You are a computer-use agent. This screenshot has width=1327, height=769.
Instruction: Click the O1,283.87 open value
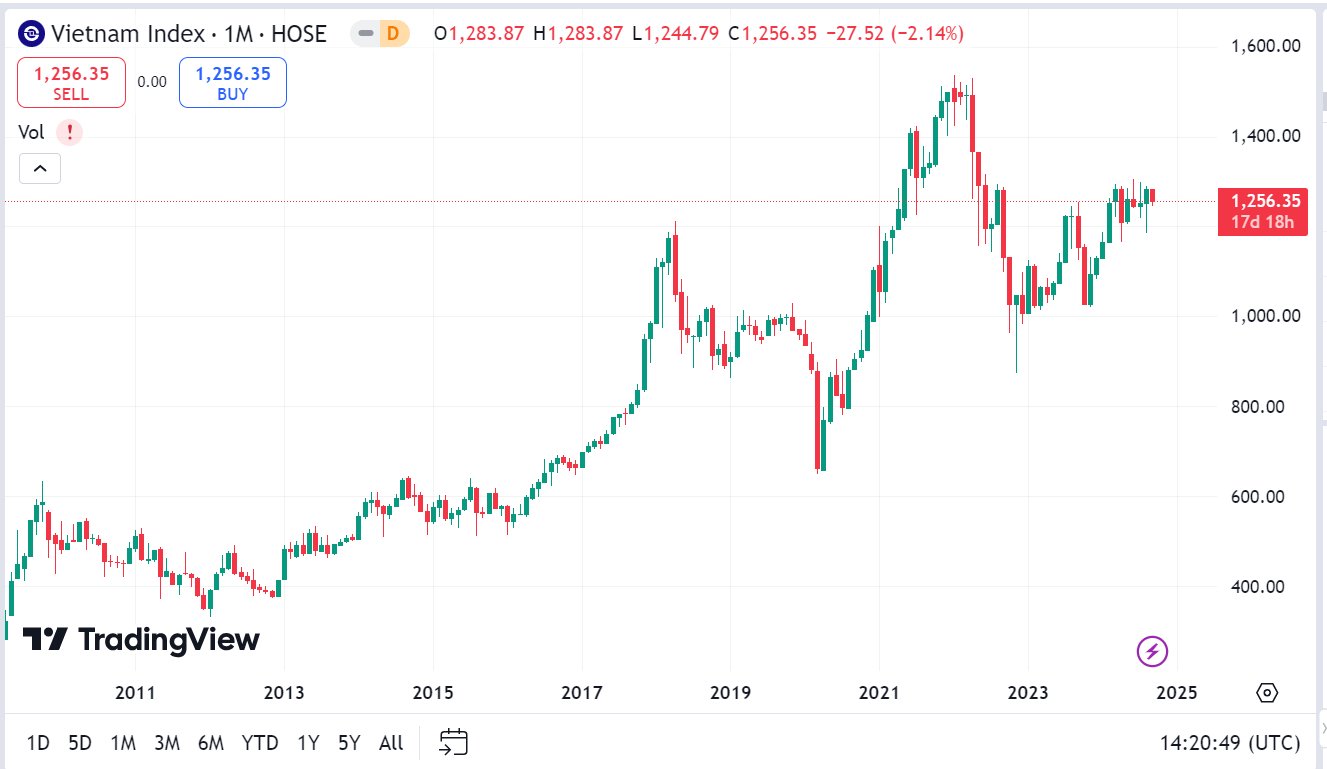pyautogui.click(x=479, y=34)
